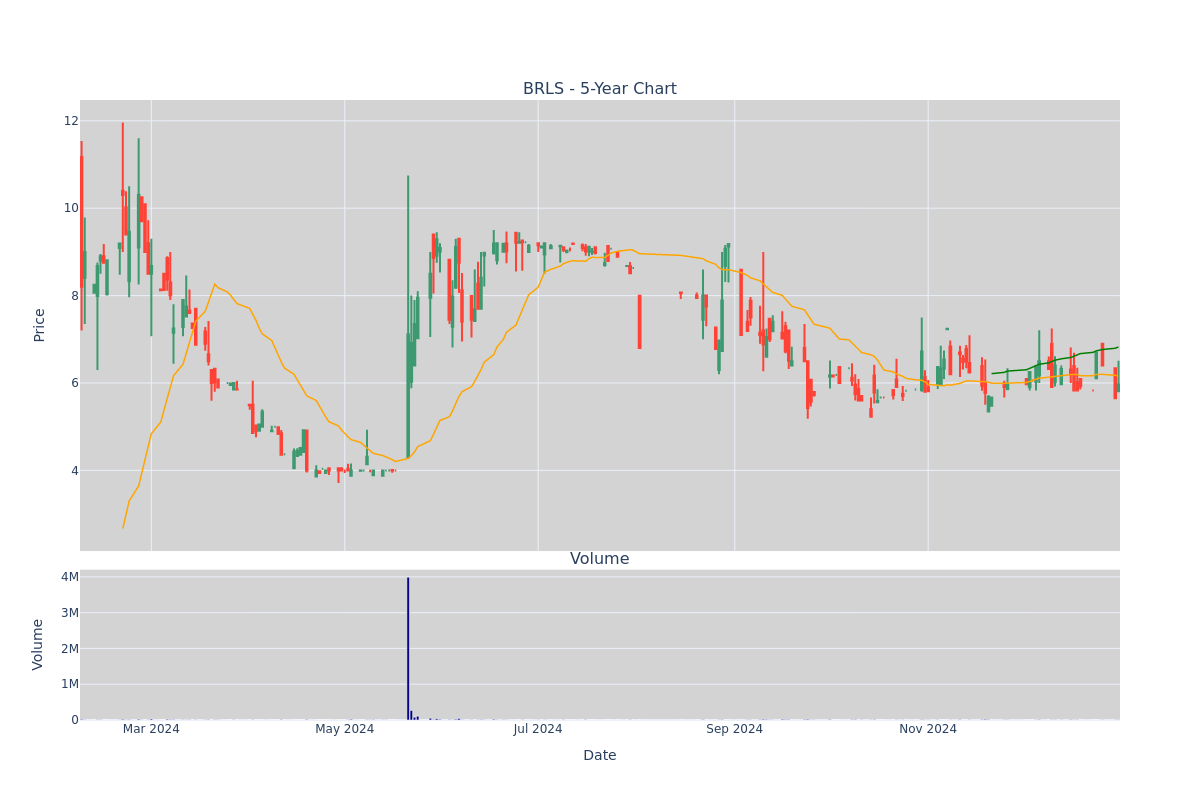The width and height of the screenshot is (1200, 800).
Task: Click the volume tick label 4M
Action: [70, 577]
